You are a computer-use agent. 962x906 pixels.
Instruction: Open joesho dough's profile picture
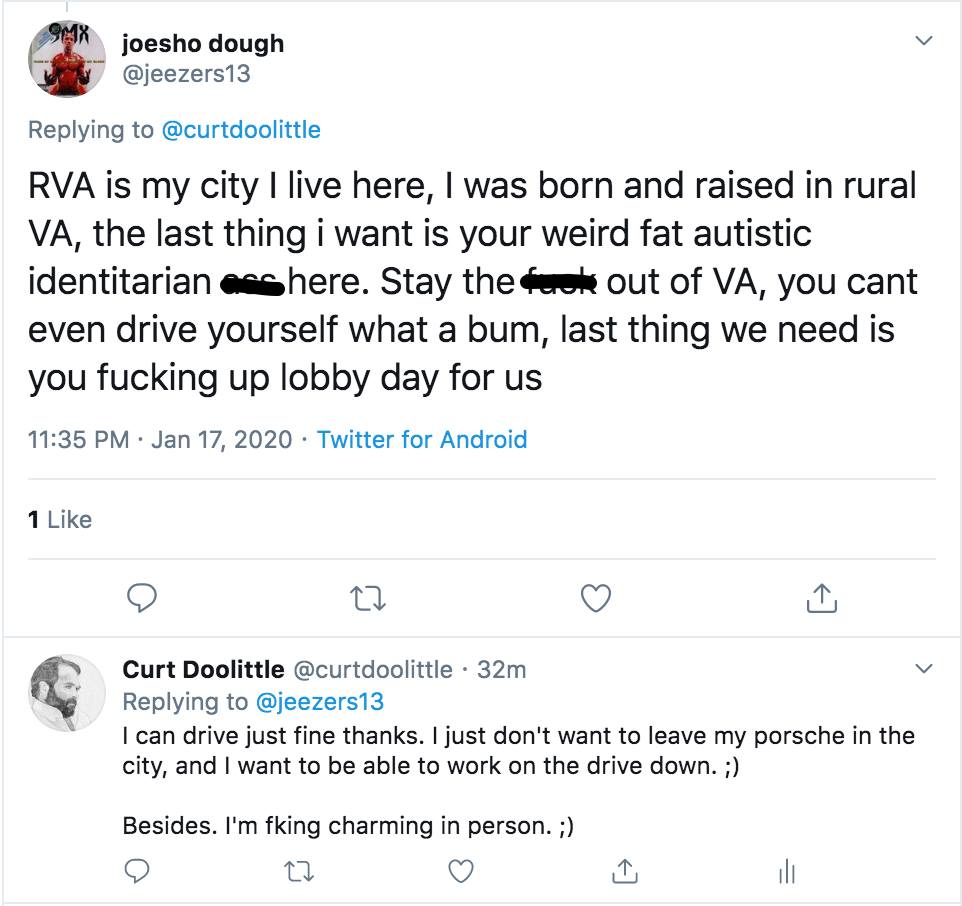pos(66,58)
